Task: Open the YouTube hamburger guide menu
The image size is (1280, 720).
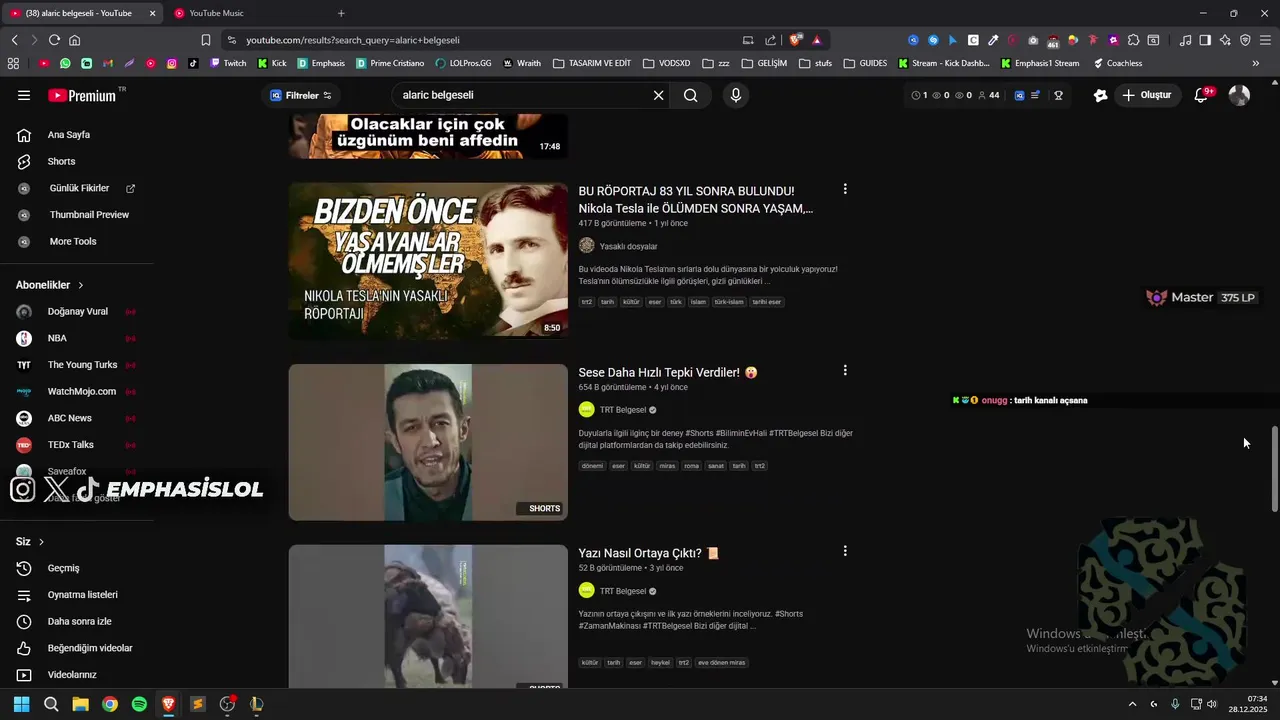Action: [24, 95]
